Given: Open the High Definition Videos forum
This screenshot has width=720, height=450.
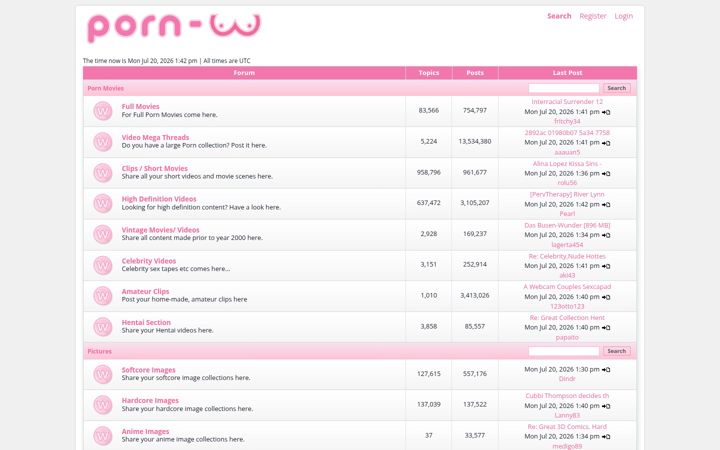Looking at the screenshot, I should pos(159,199).
